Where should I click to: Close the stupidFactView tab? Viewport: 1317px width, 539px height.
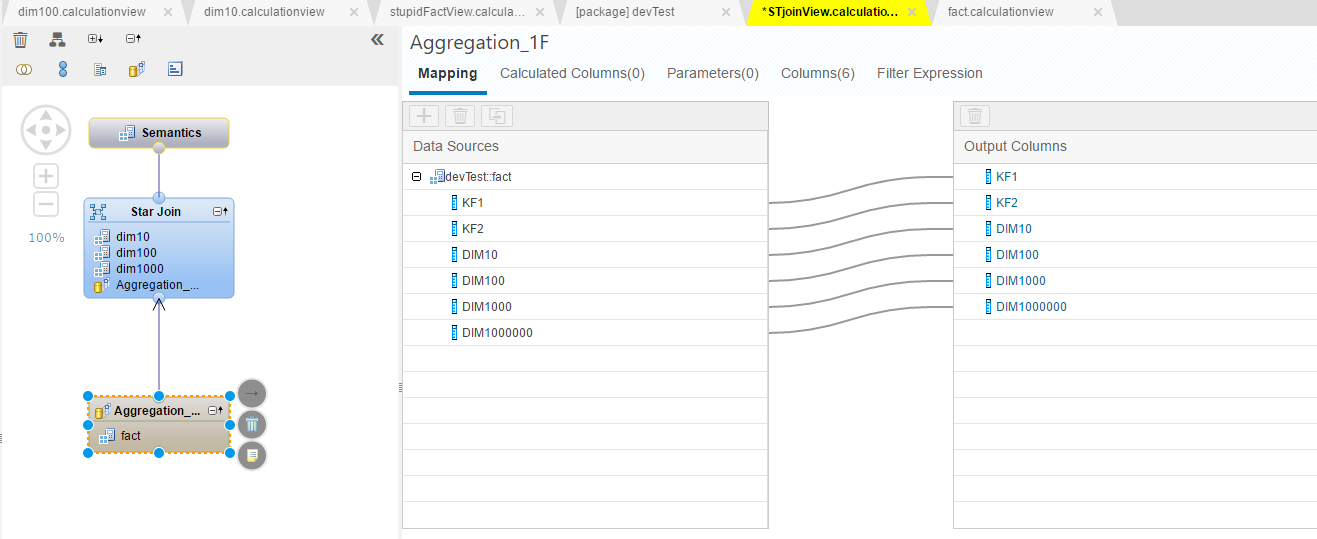coord(539,12)
